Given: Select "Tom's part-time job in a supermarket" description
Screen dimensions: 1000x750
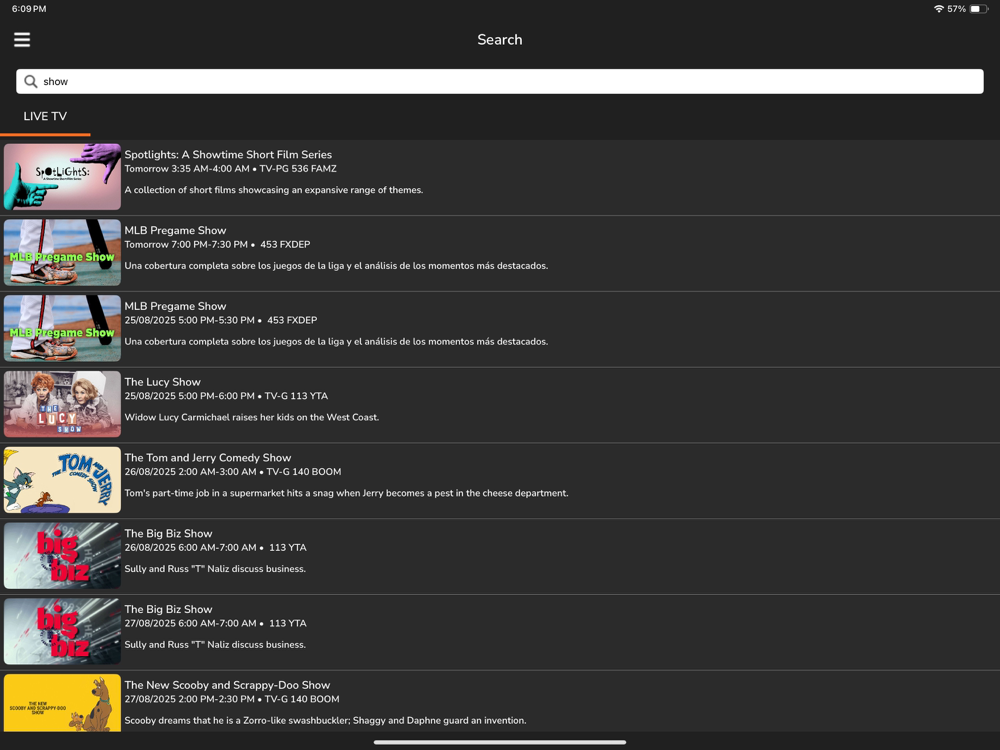Looking at the screenshot, I should pyautogui.click(x=346, y=493).
